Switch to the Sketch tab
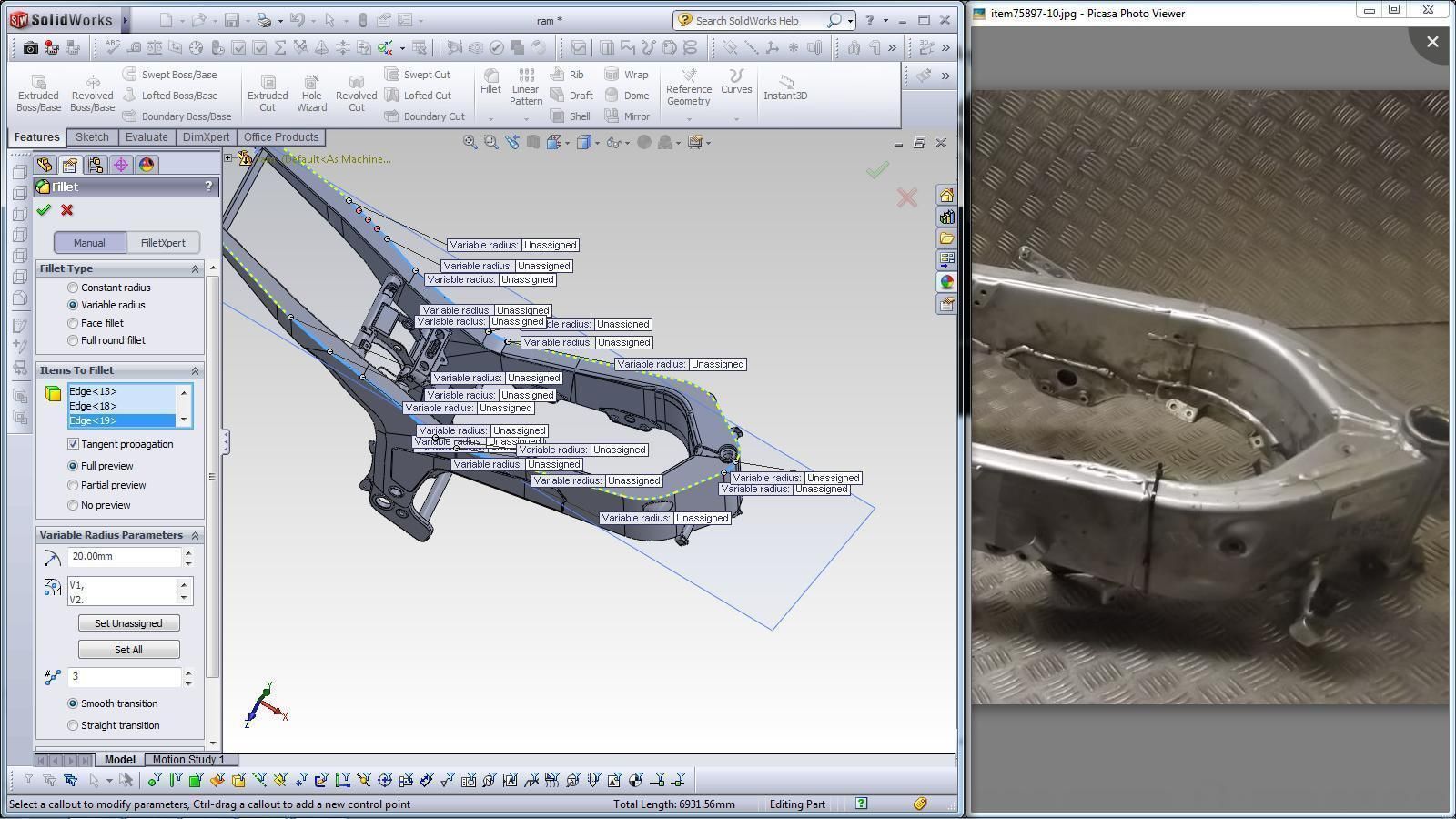Image resolution: width=1456 pixels, height=819 pixels. (x=92, y=137)
